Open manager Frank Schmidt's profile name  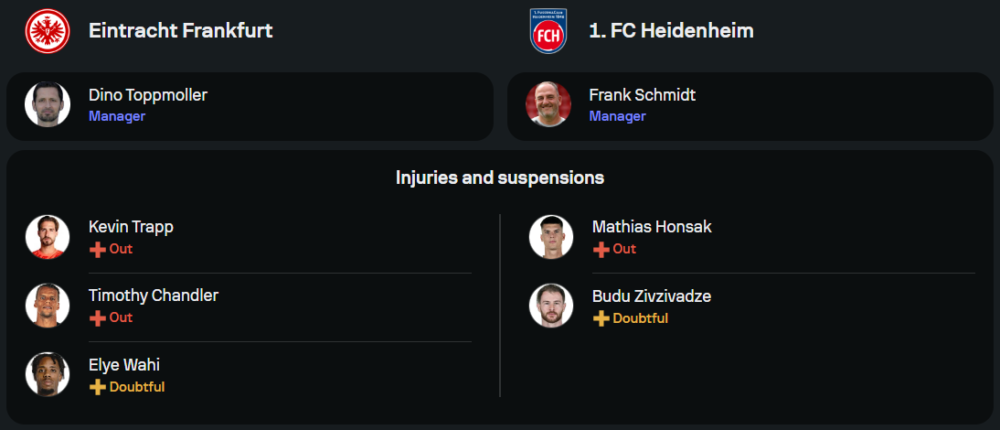642,96
